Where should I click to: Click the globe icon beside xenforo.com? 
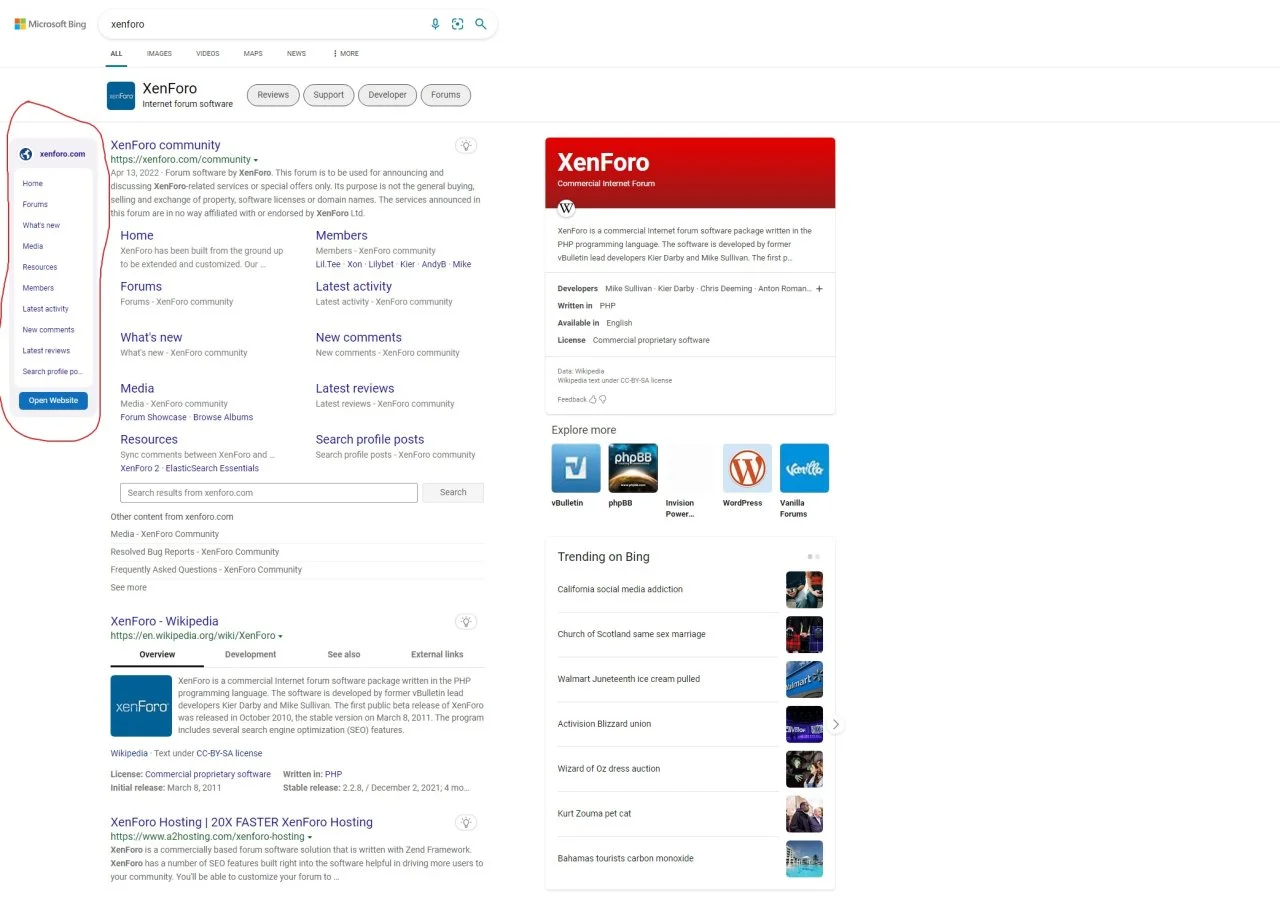26,154
